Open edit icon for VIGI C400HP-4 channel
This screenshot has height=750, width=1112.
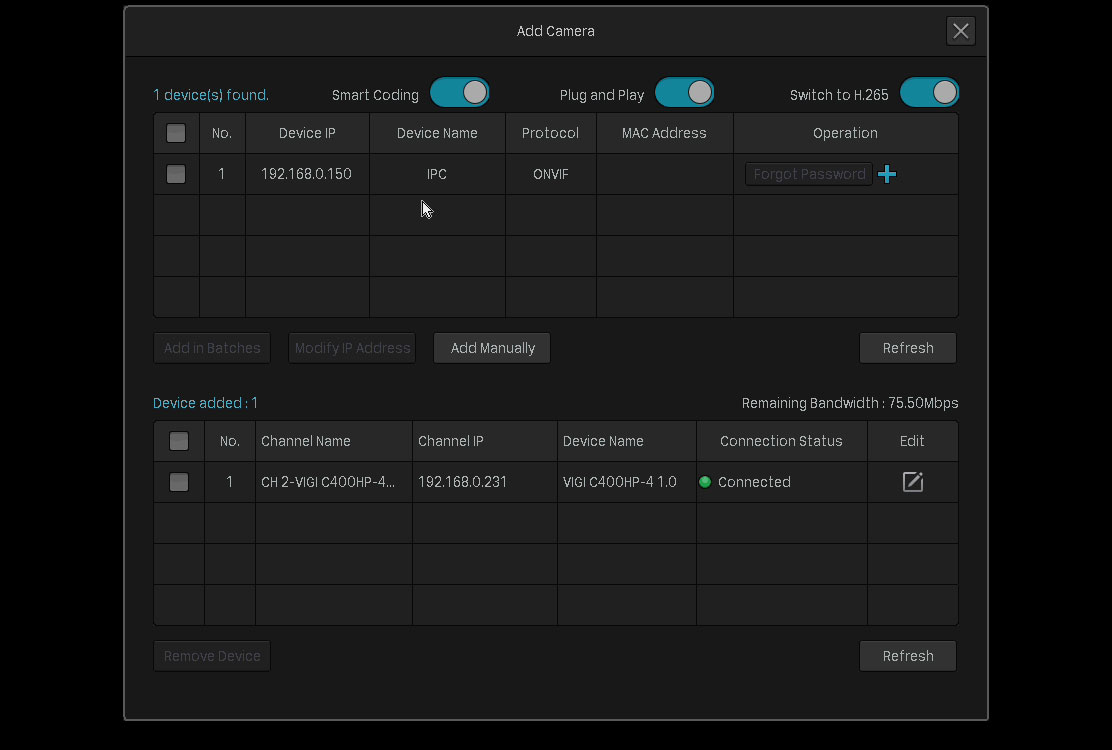[913, 482]
